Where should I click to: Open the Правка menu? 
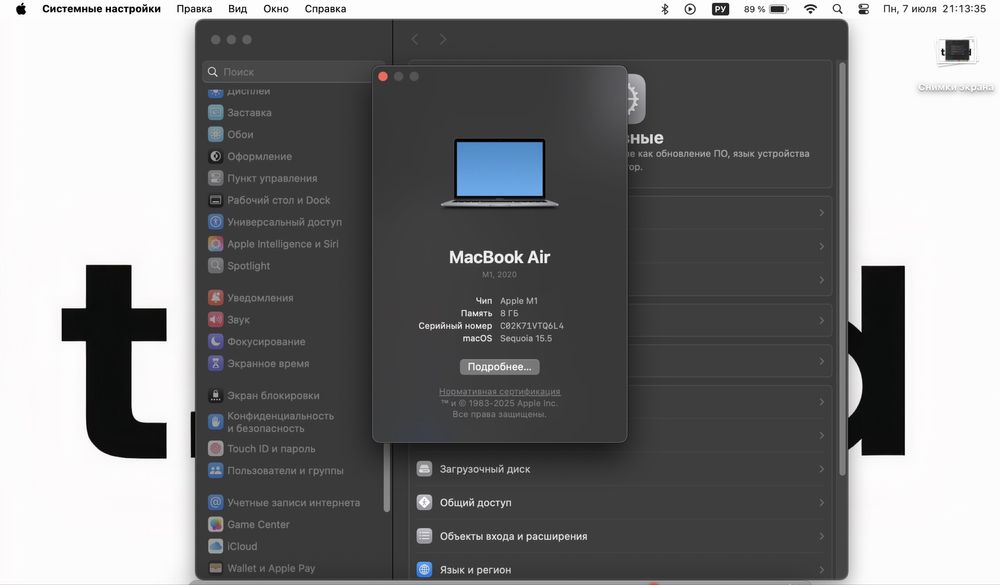click(194, 9)
